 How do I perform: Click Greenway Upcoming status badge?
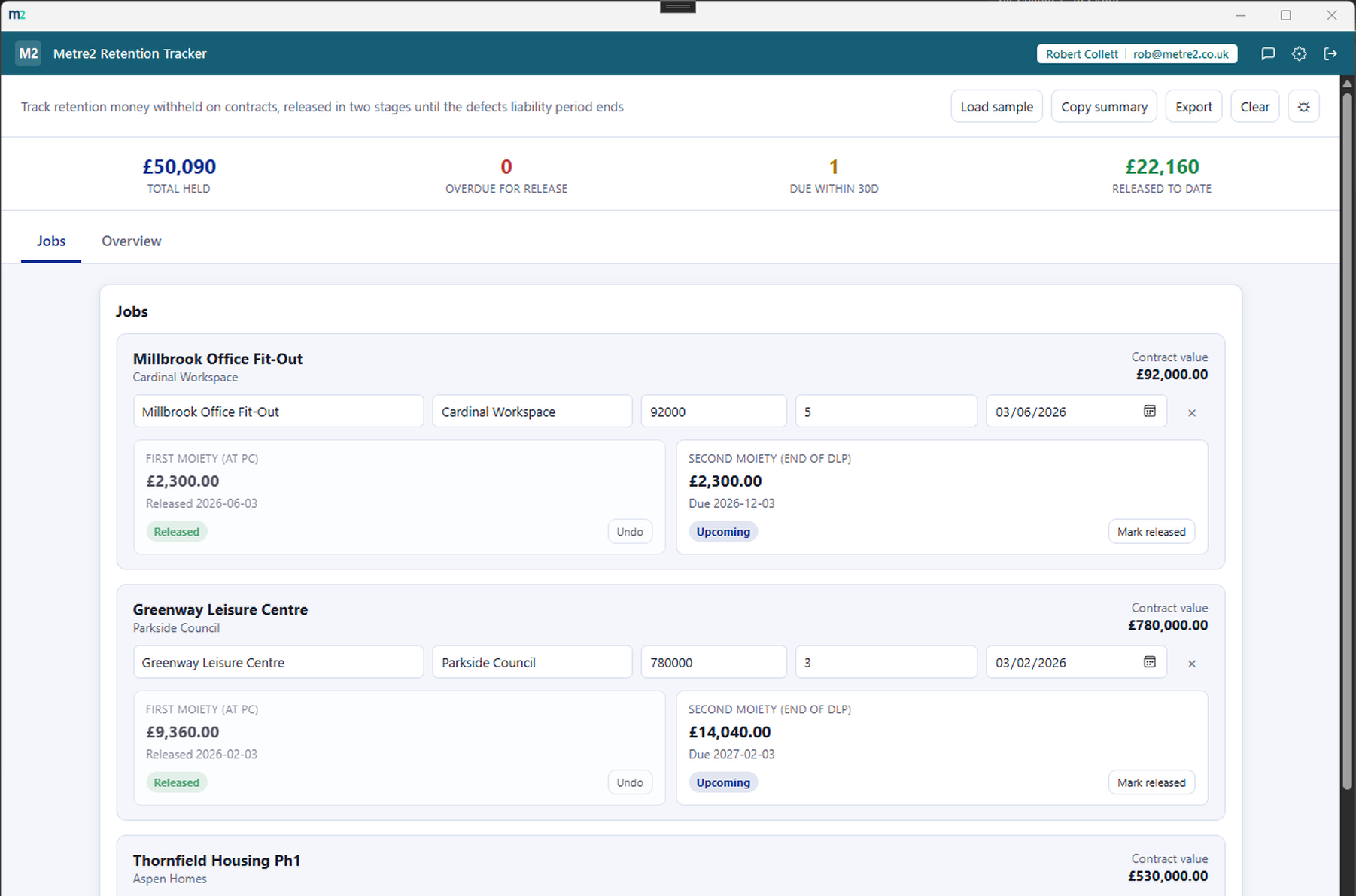(x=723, y=782)
